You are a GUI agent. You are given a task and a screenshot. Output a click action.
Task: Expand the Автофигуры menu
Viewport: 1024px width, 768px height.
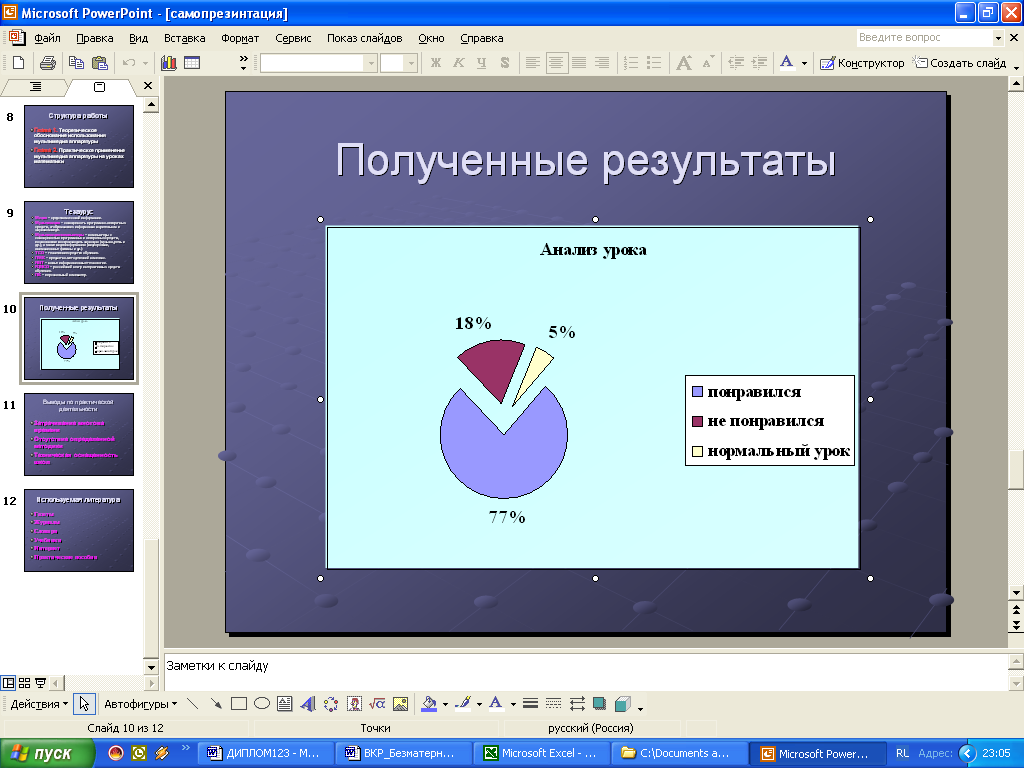pyautogui.click(x=140, y=704)
